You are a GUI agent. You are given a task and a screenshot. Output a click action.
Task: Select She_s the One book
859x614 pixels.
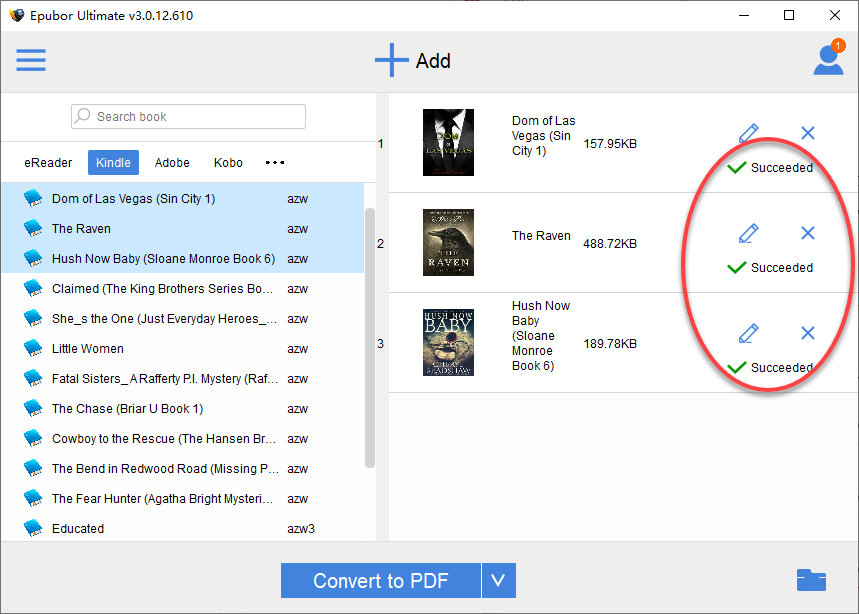click(x=182, y=319)
